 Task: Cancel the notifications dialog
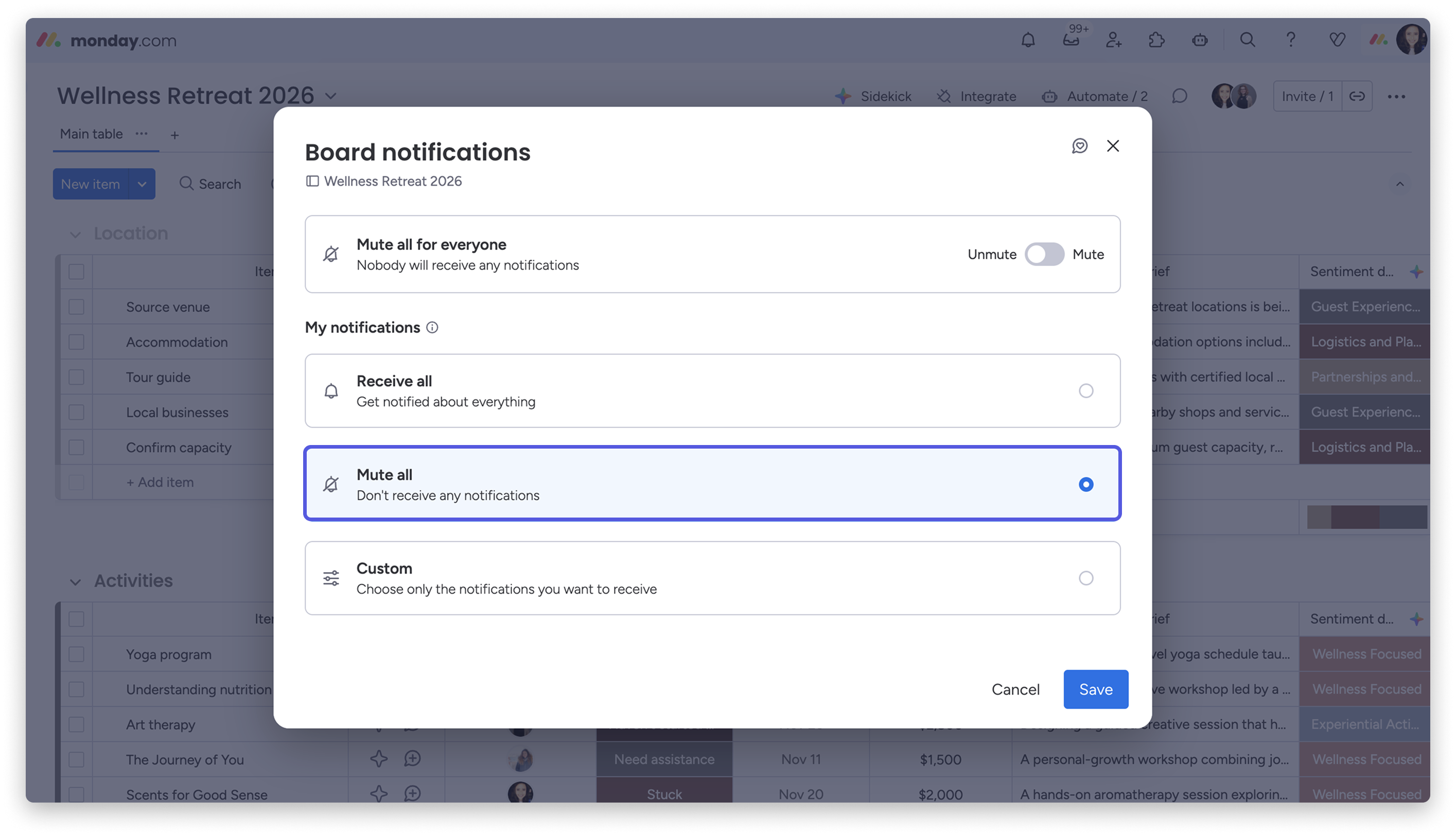tap(1015, 689)
